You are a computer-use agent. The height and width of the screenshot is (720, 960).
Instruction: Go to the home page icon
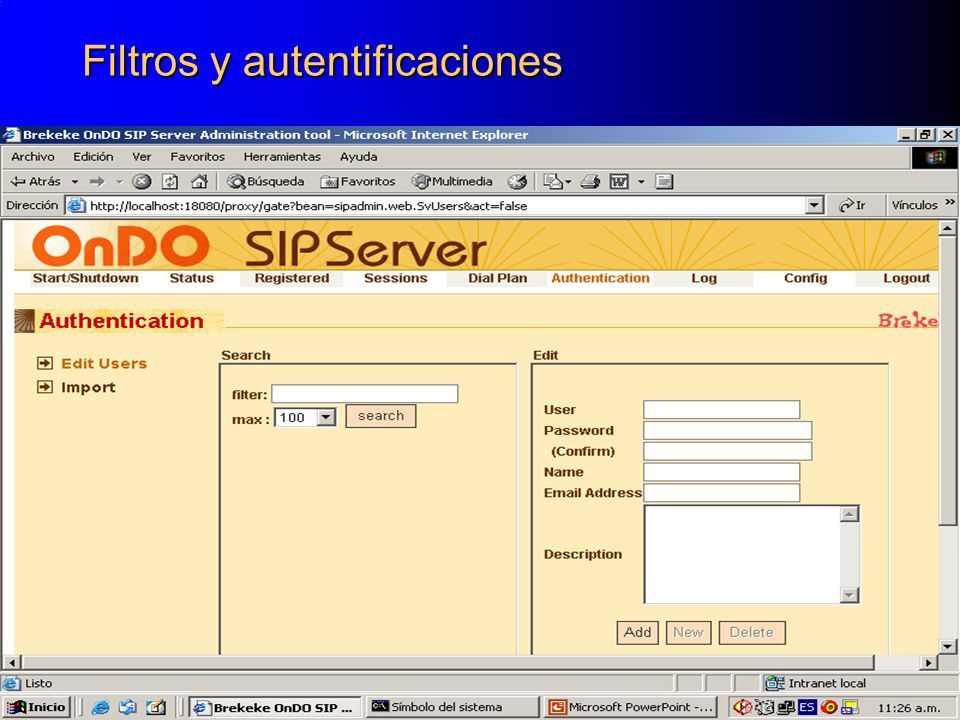[x=199, y=181]
